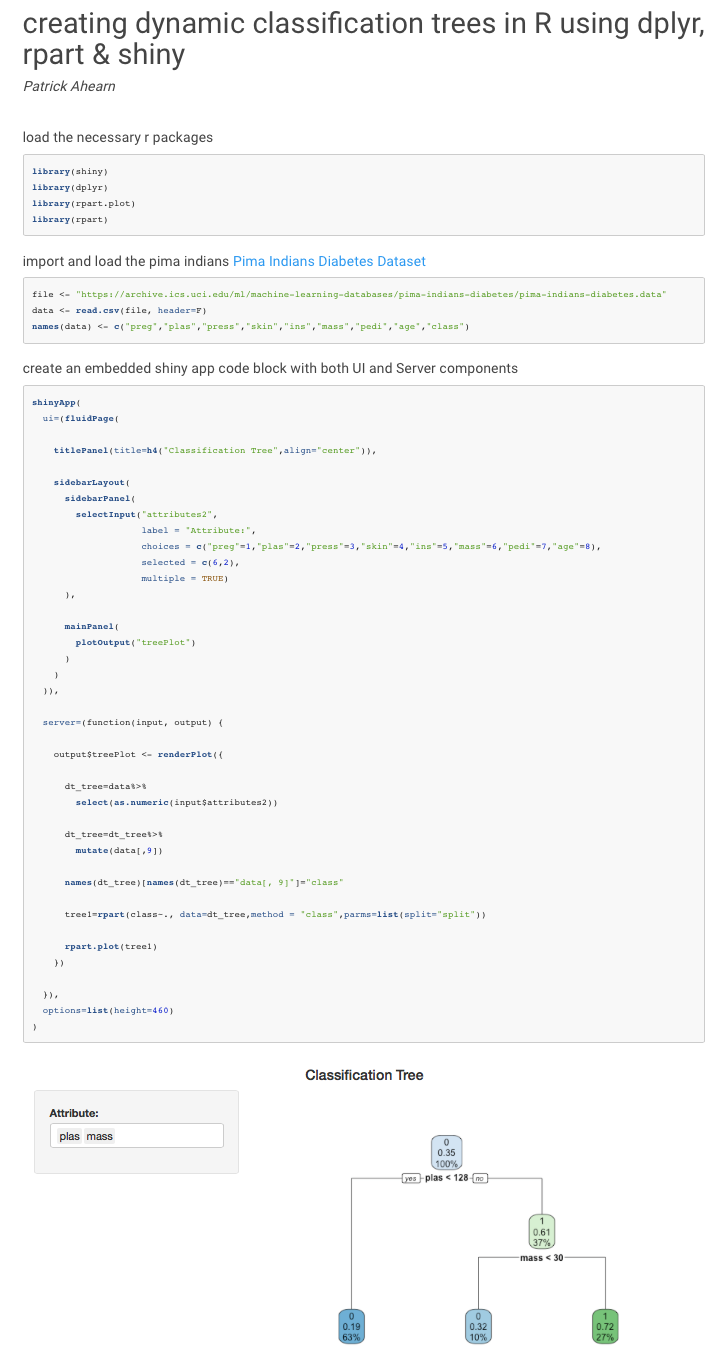Click the root tree node showing 100%

click(x=447, y=1153)
